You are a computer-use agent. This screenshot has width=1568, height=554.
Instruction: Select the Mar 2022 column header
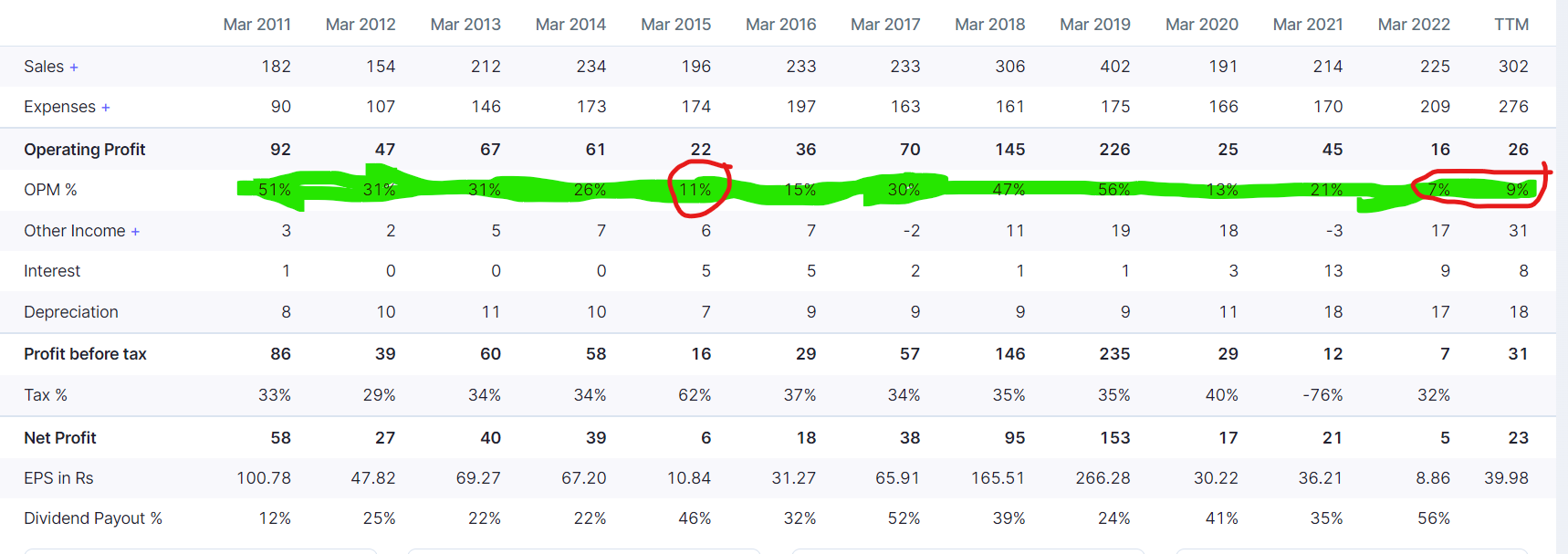point(1413,25)
